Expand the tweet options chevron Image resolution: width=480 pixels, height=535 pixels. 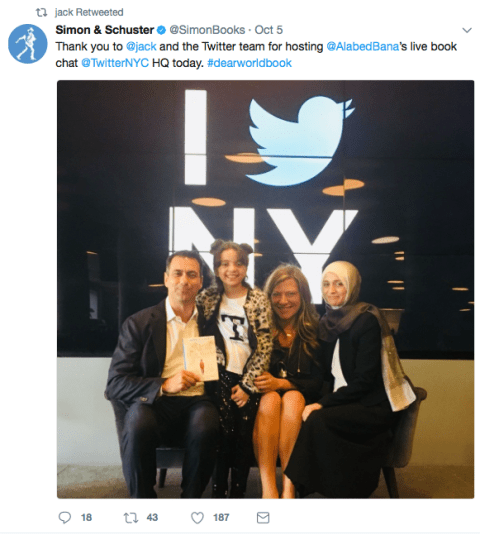point(467,30)
